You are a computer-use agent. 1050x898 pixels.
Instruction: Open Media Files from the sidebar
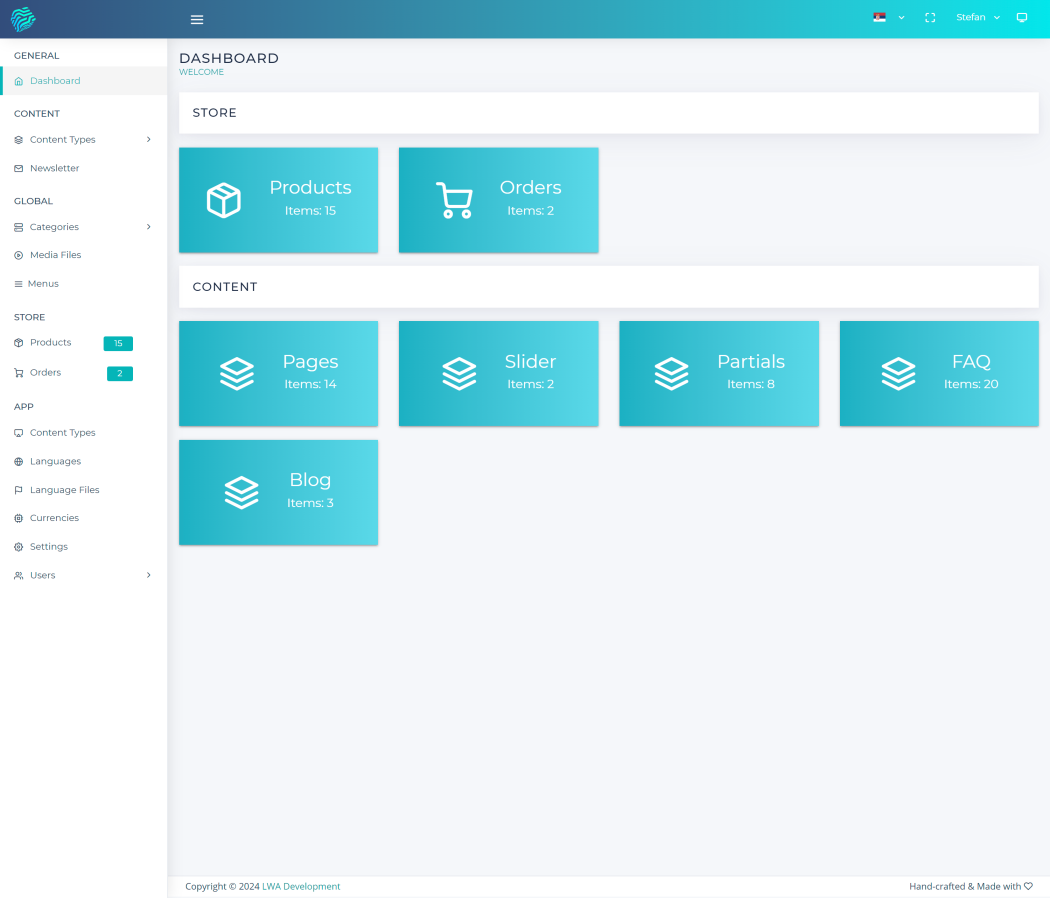[x=55, y=255]
